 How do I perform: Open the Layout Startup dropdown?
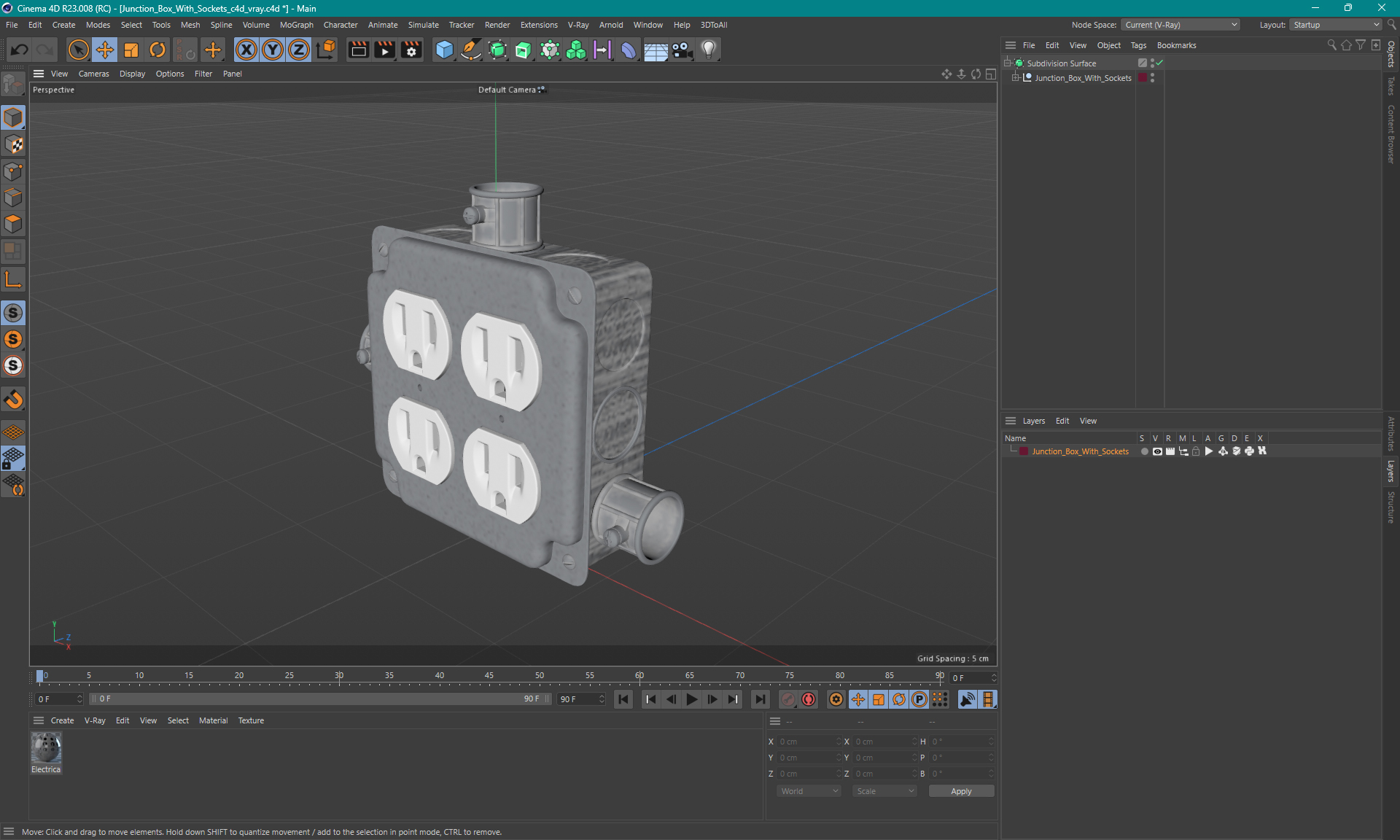(x=1336, y=25)
